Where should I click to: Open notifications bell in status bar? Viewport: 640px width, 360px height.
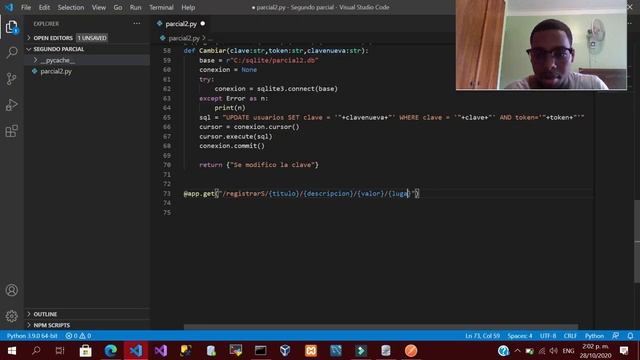click(630, 336)
